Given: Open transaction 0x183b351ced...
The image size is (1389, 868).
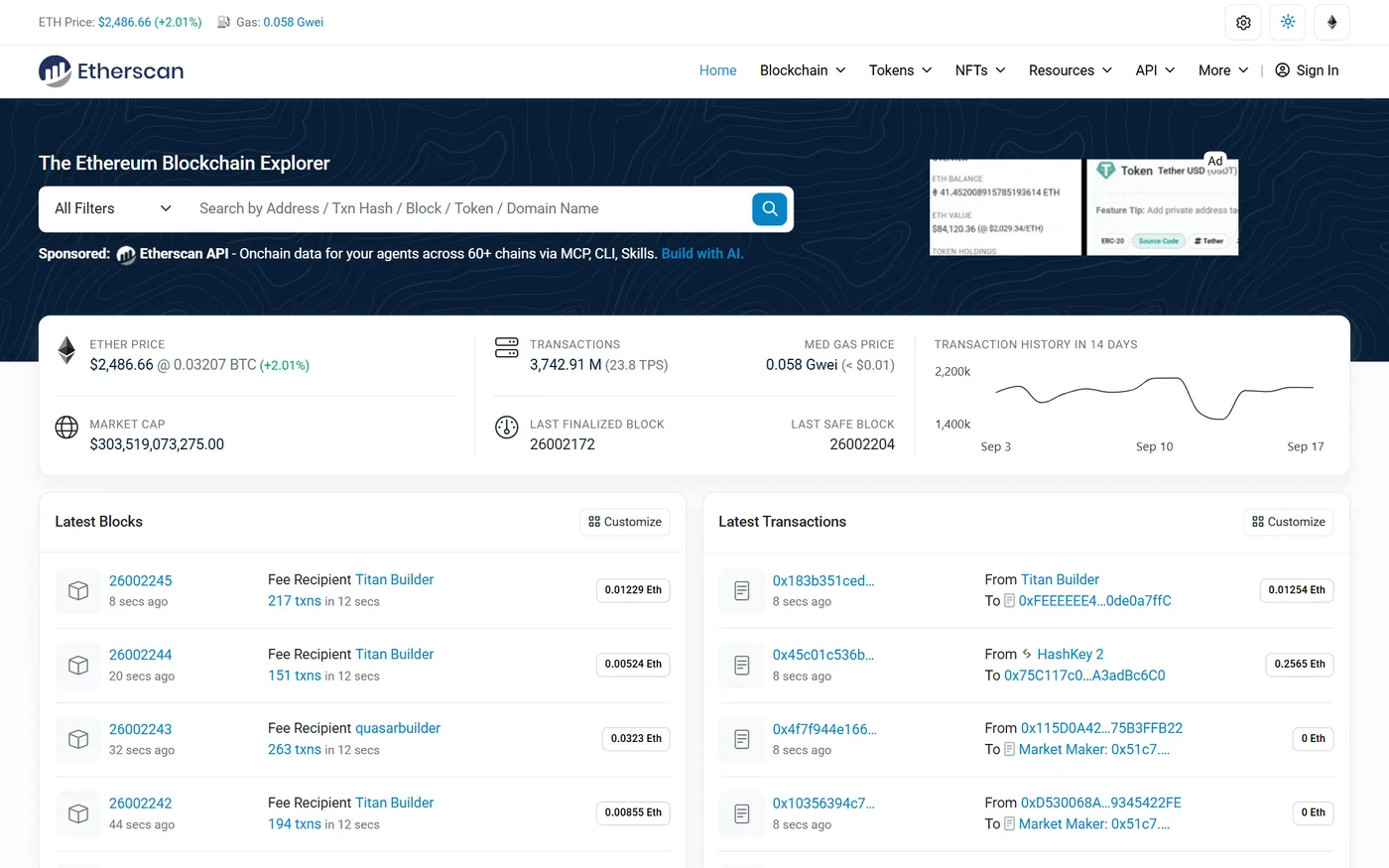Looking at the screenshot, I should (x=823, y=580).
